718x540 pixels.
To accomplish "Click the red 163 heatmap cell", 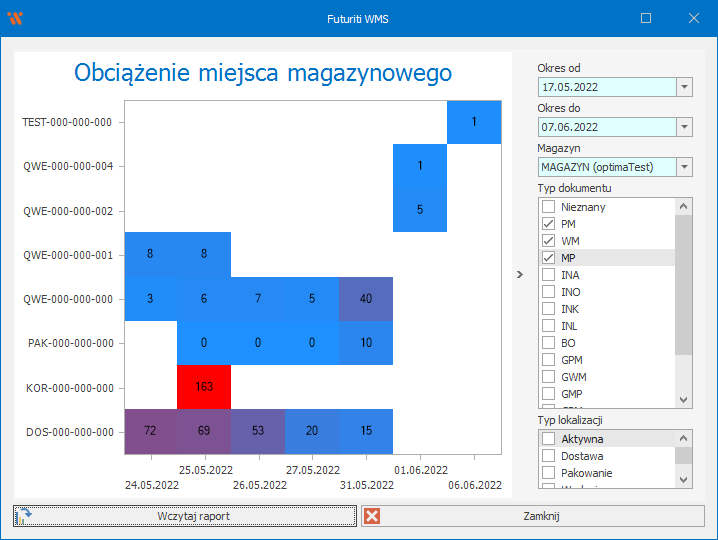I will click(x=204, y=387).
